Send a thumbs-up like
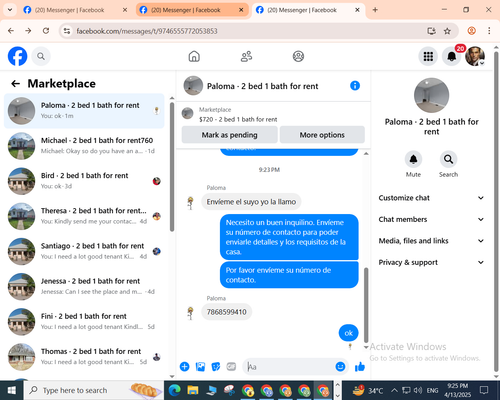The width and height of the screenshot is (500, 400). 360,367
